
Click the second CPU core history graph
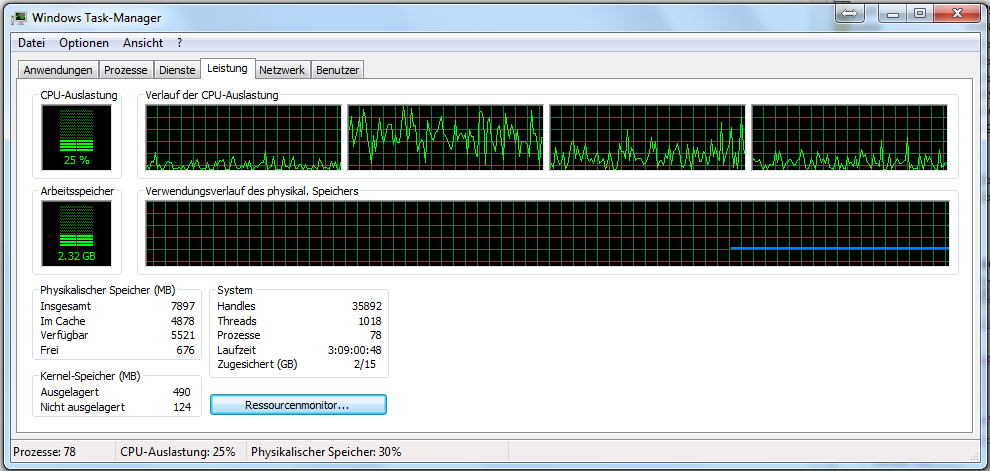pos(445,137)
